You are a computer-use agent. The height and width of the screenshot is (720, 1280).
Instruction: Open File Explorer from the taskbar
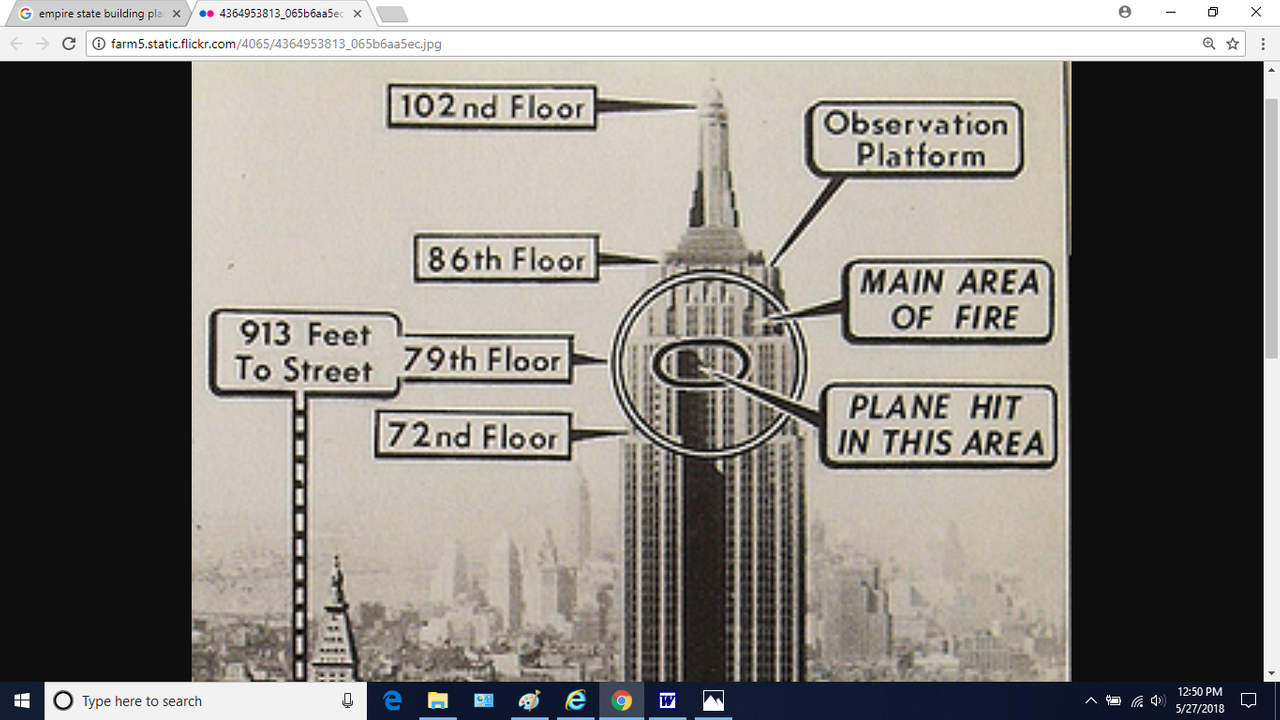[438, 701]
